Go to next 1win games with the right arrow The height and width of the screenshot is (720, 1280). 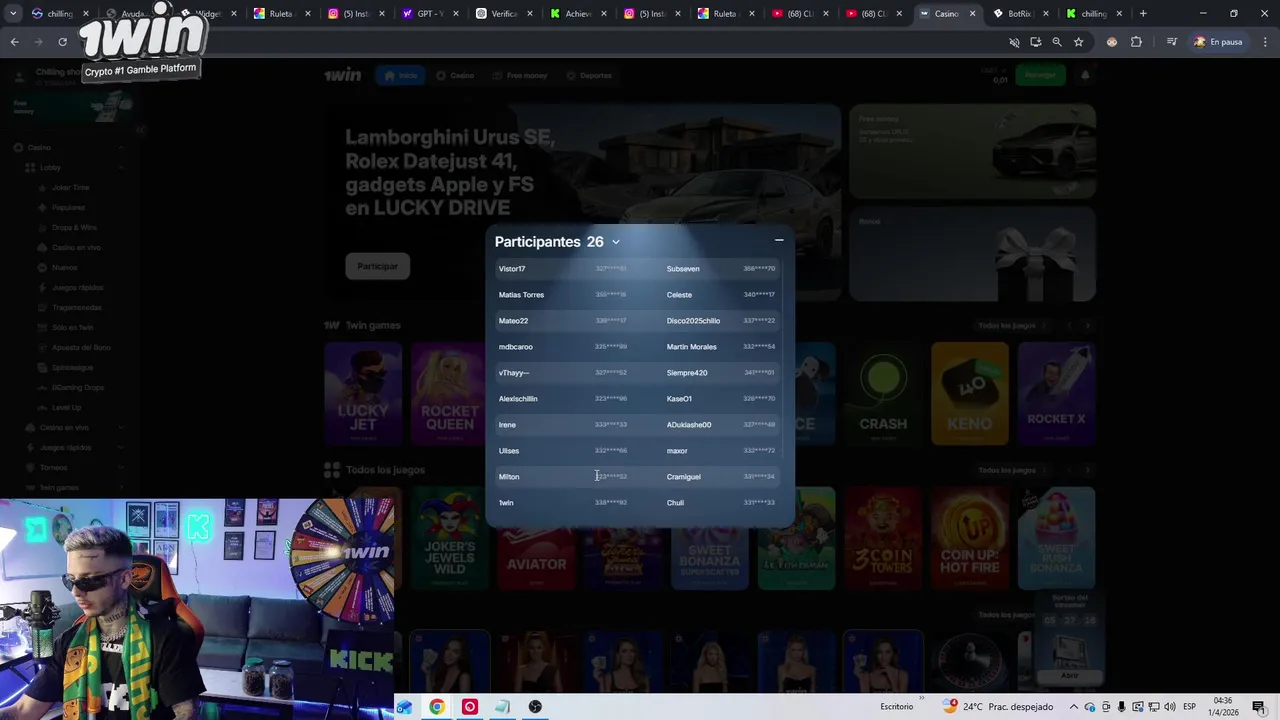[1088, 325]
